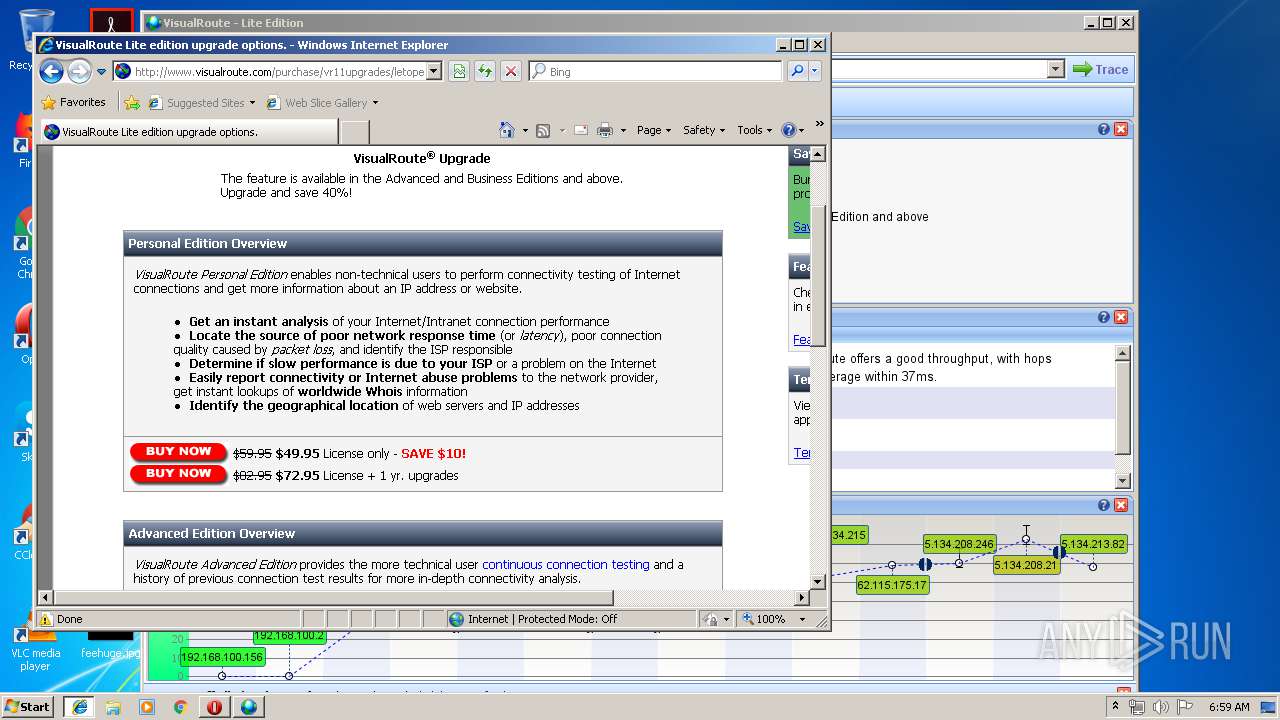
Task: Expand the Print dropdown arrow
Action: [623, 130]
